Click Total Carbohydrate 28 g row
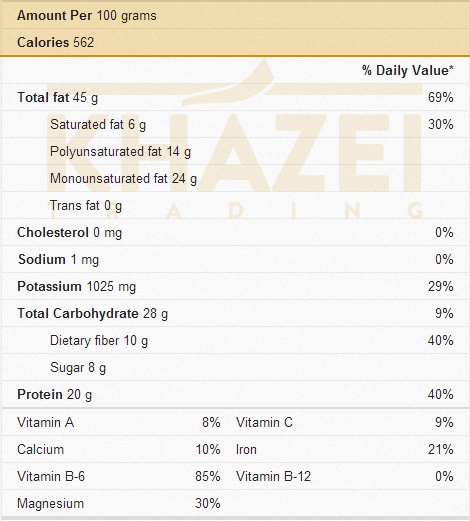This screenshot has height=521, width=470. (x=235, y=313)
